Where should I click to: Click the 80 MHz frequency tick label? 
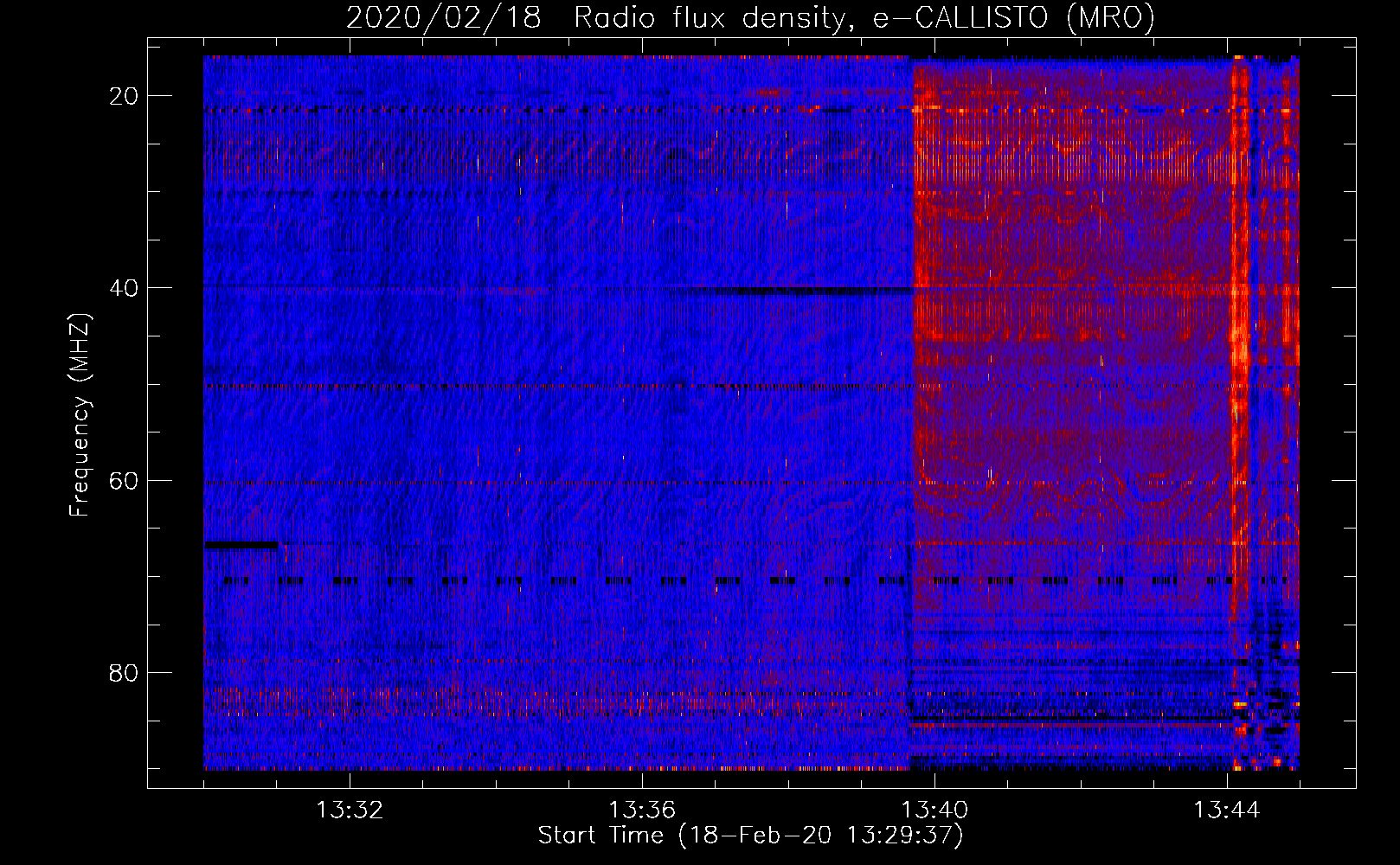click(124, 672)
